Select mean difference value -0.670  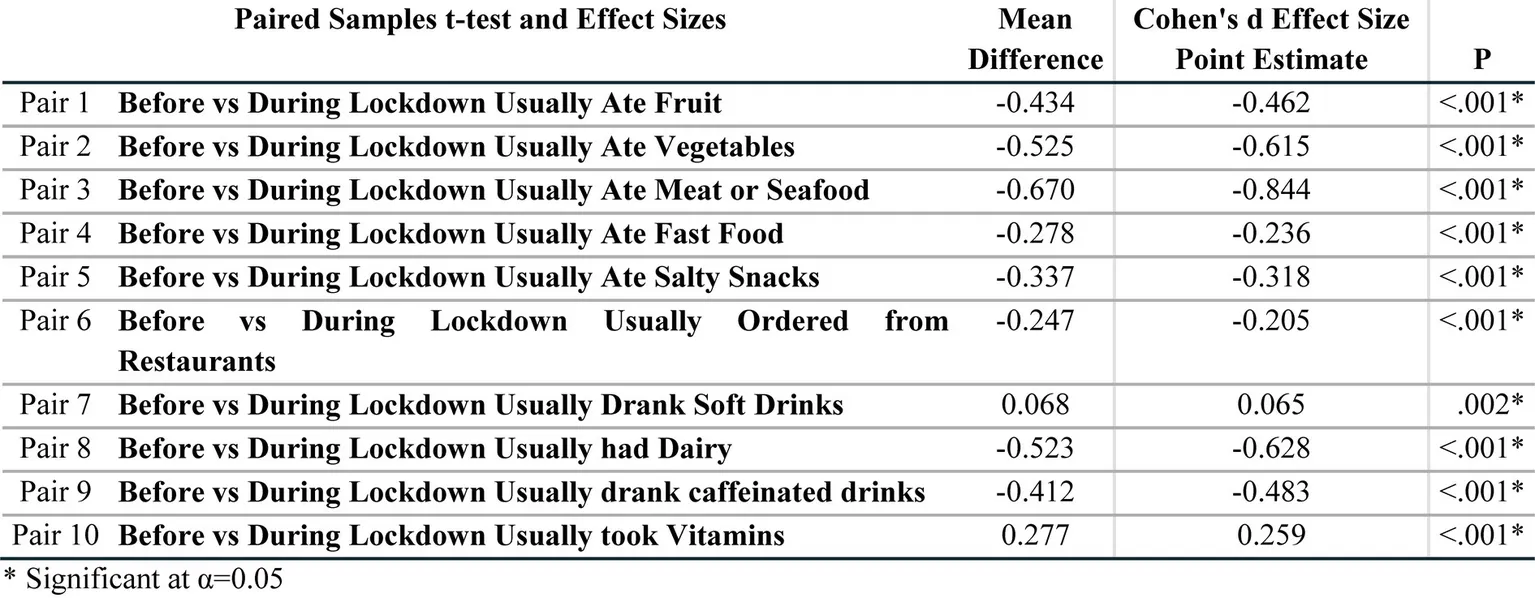(x=1035, y=190)
